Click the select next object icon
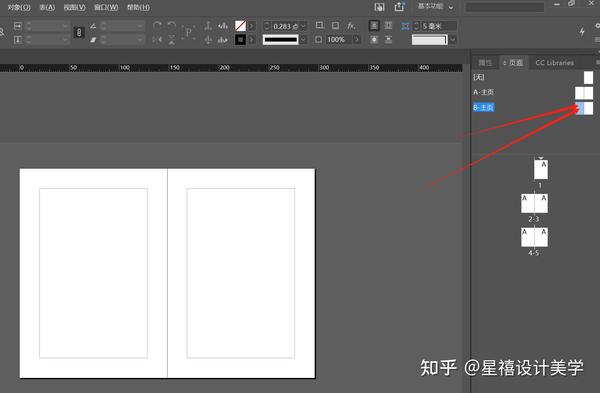 [223, 39]
